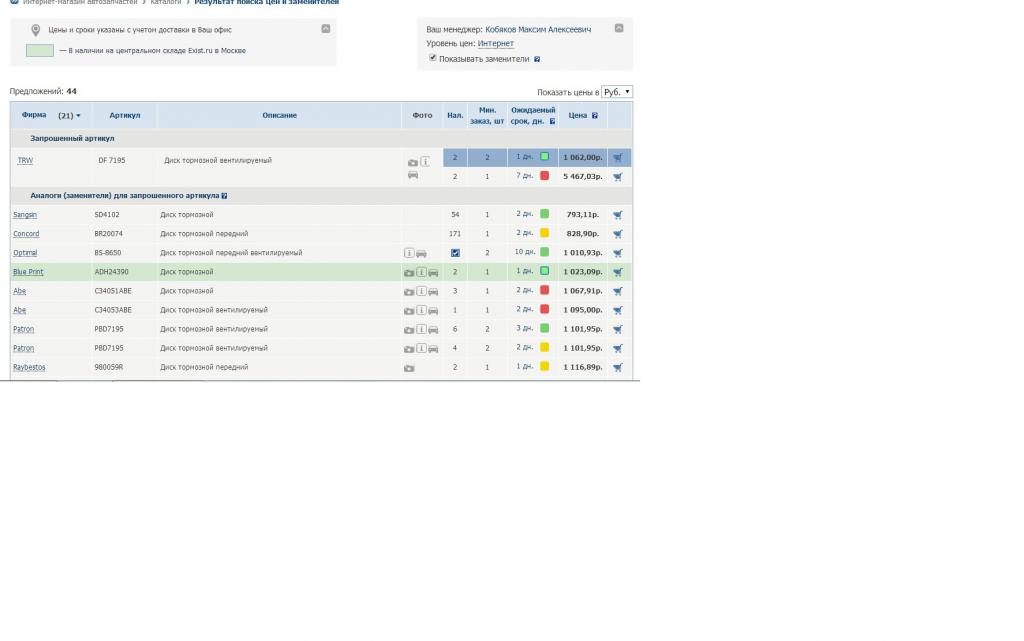
Task: View photo of Blue Print ADH24390
Action: point(409,273)
